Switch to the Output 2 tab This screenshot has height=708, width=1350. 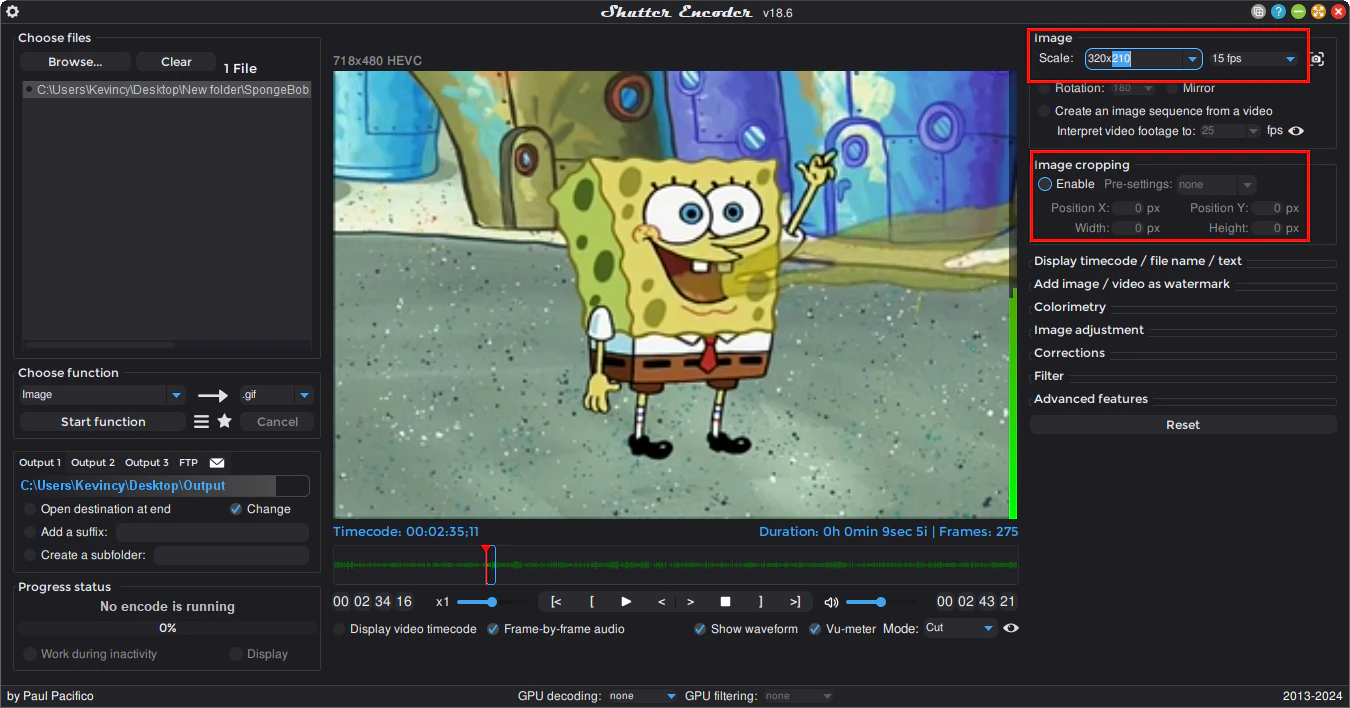click(x=93, y=463)
